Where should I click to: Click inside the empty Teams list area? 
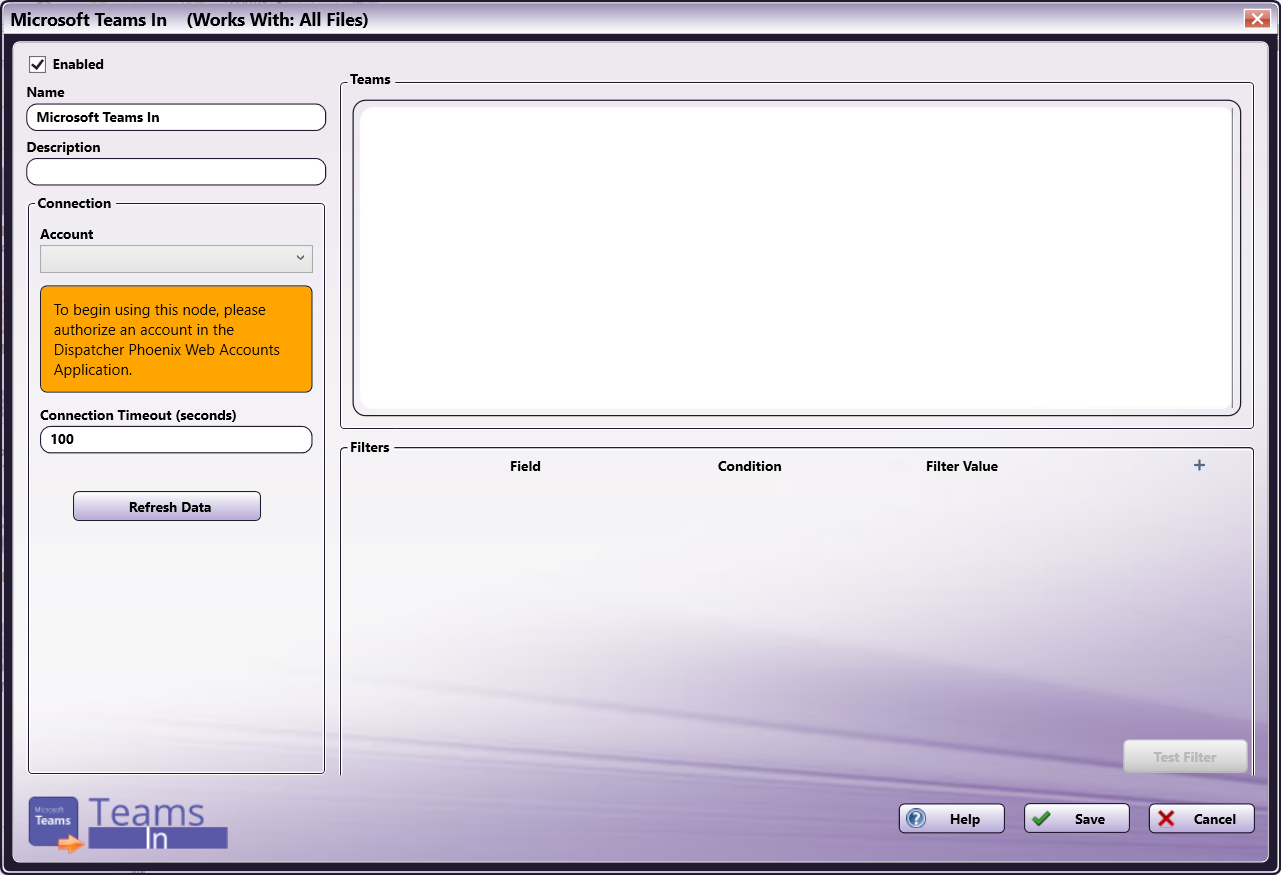click(796, 258)
